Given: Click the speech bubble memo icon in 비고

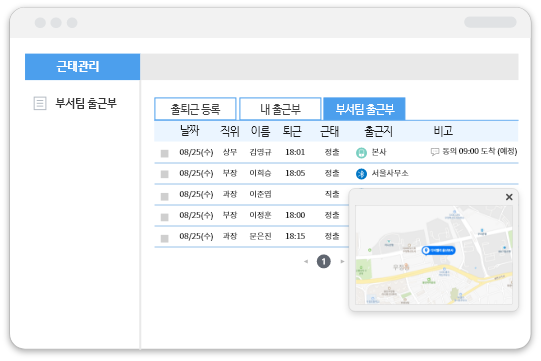Looking at the screenshot, I should pyautogui.click(x=435, y=152).
